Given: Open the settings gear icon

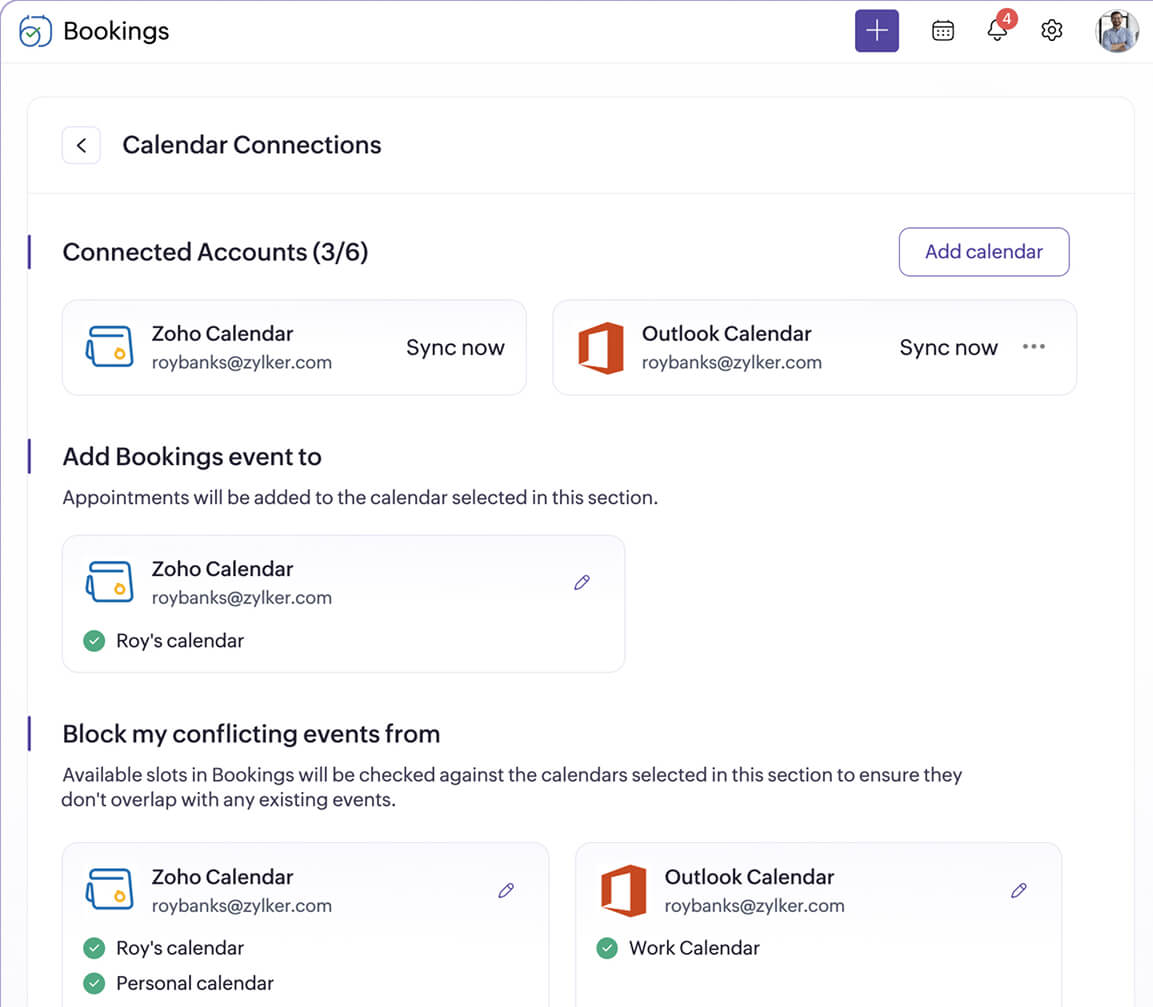Looking at the screenshot, I should [x=1052, y=31].
